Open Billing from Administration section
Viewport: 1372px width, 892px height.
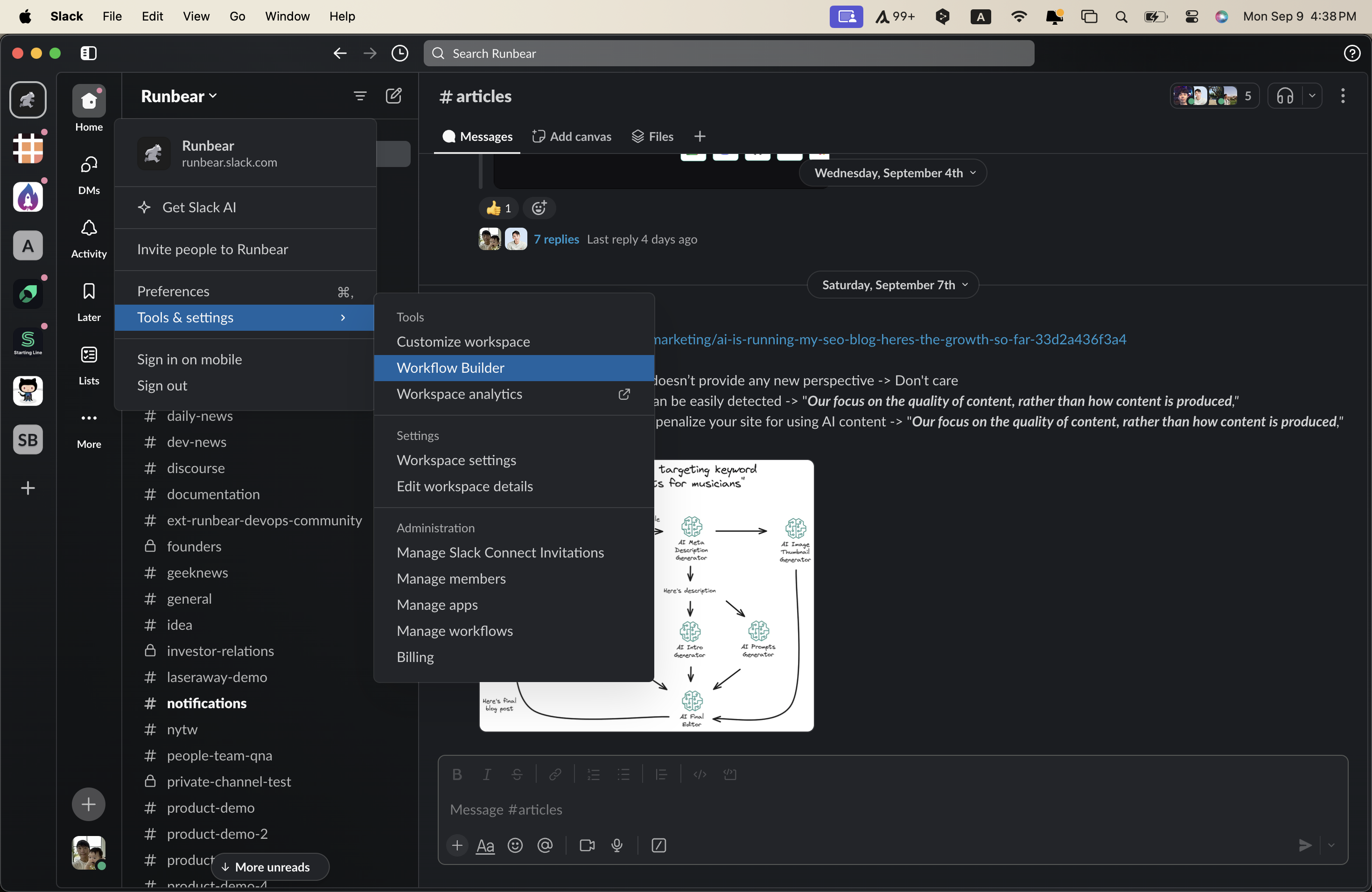pyautogui.click(x=514, y=657)
